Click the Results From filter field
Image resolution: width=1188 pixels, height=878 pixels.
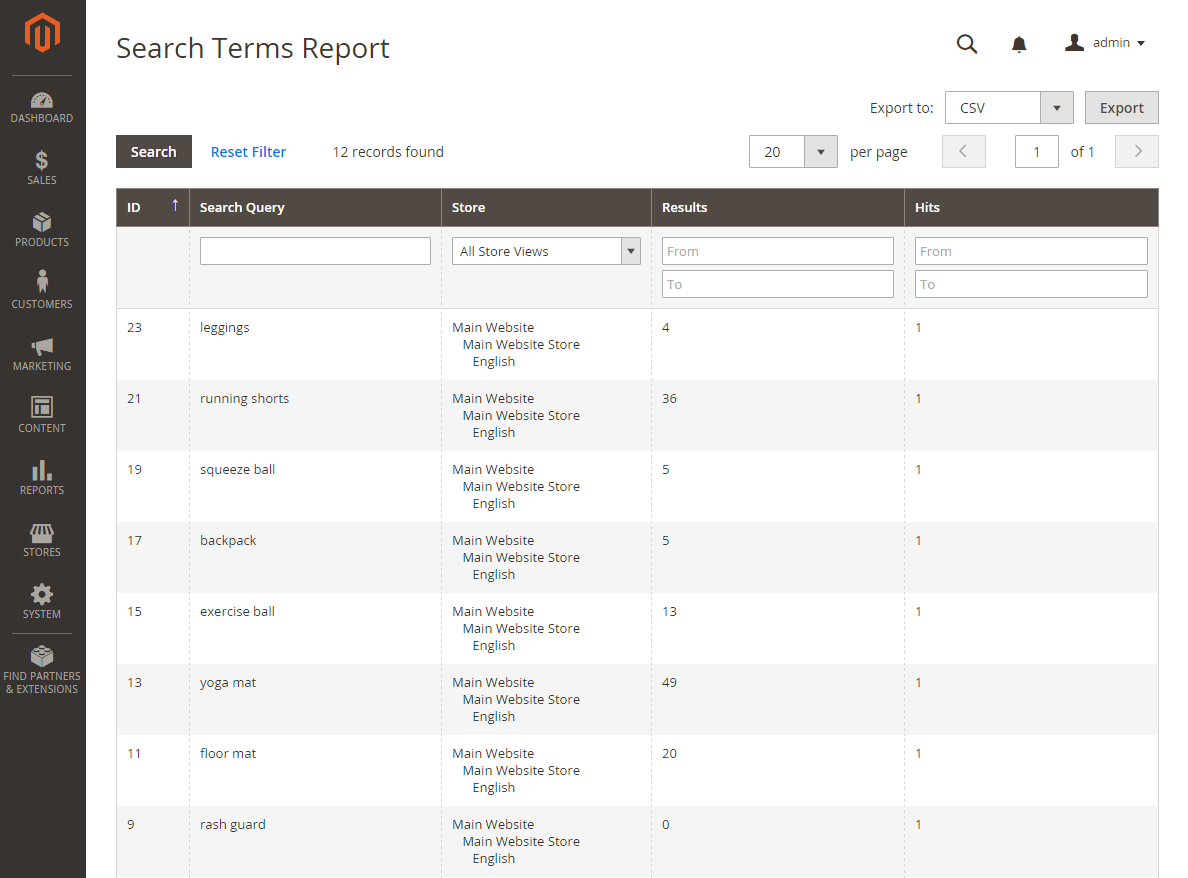[777, 252]
